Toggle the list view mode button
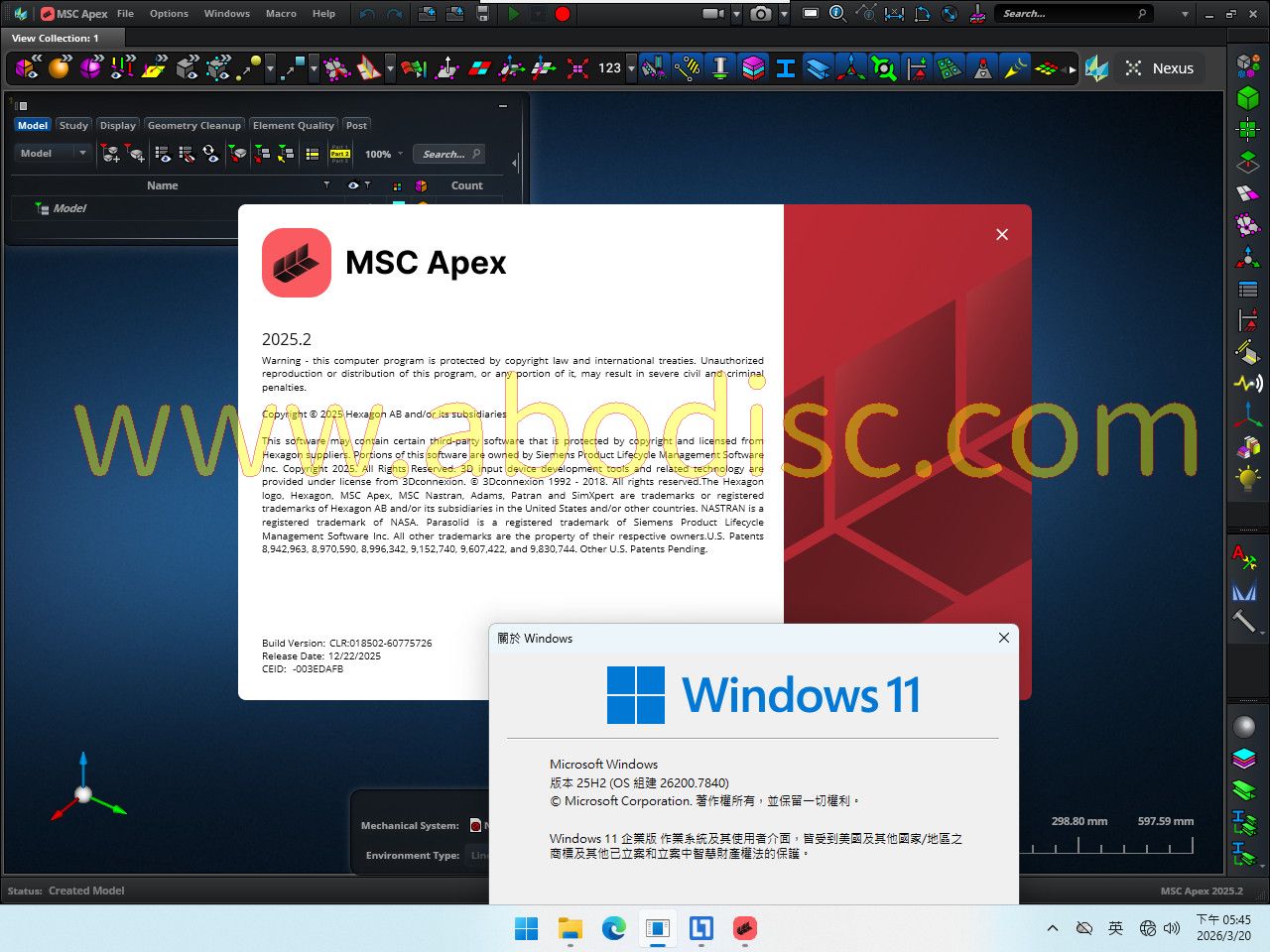This screenshot has height=952, width=1270. pyautogui.click(x=313, y=154)
